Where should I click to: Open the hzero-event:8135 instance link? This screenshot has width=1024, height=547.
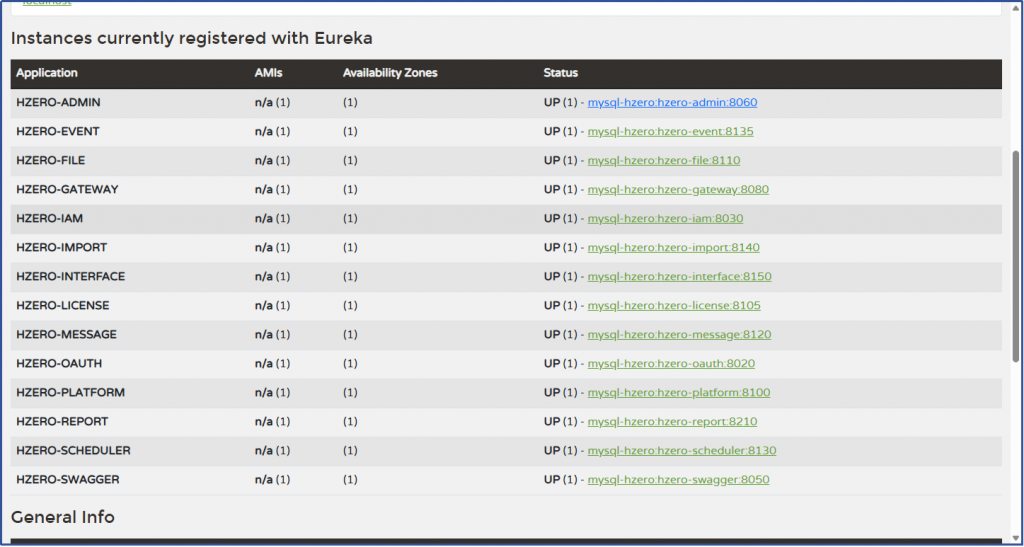[670, 131]
